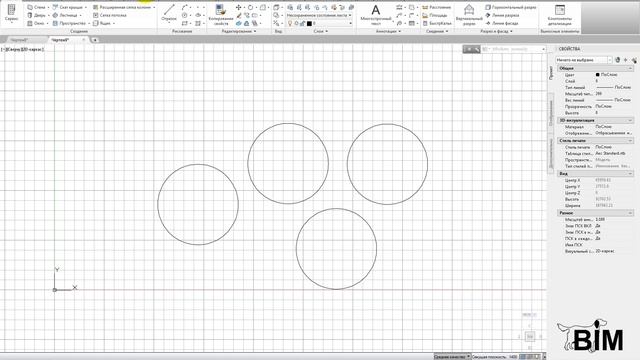Click the Компоненты детализации icon

tap(560, 10)
